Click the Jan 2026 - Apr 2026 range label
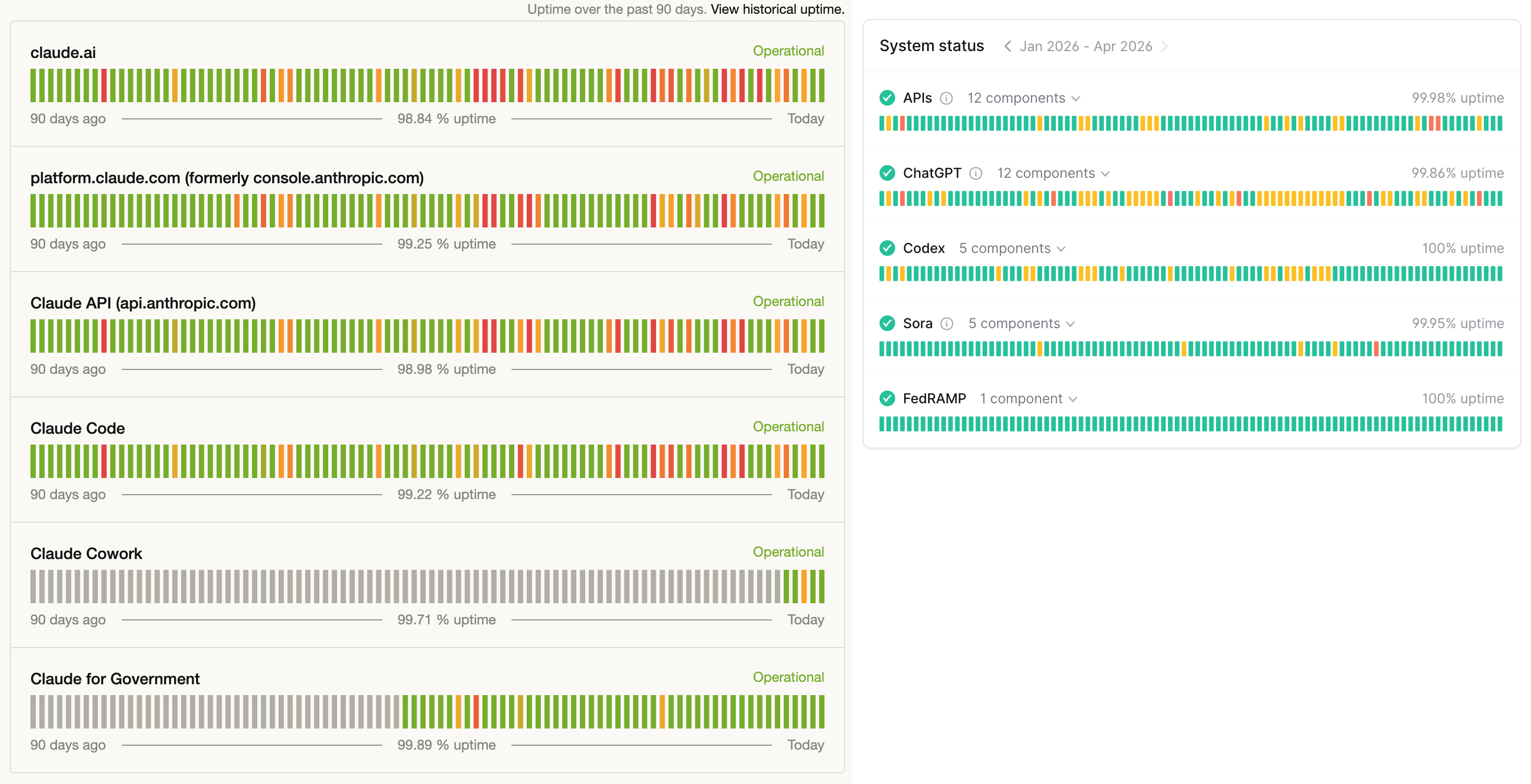 pos(1086,46)
